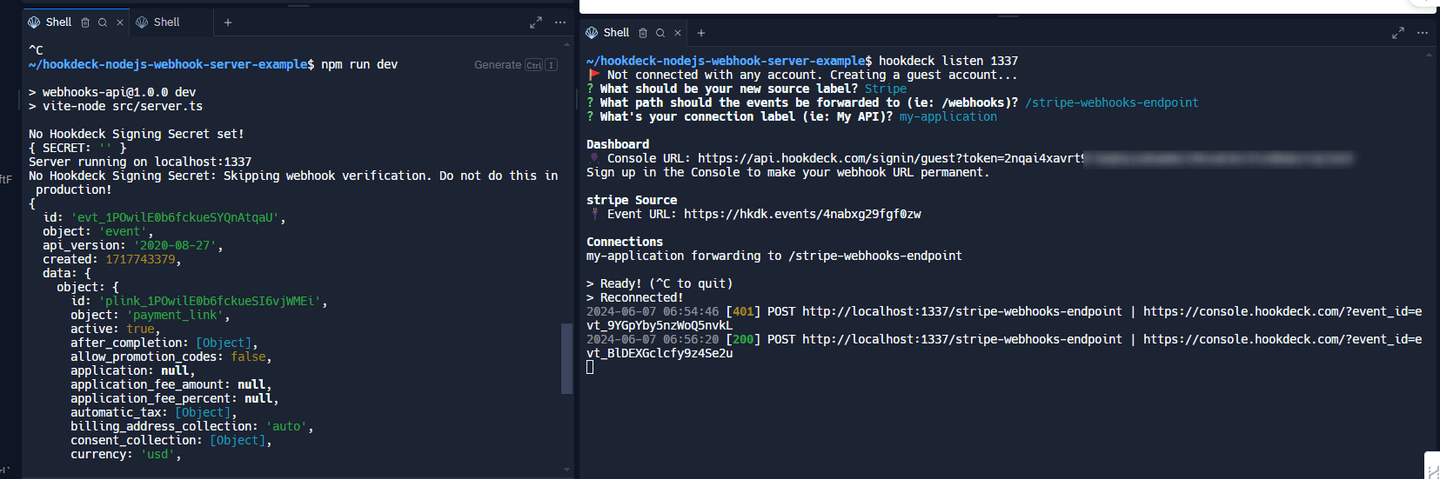This screenshot has height=479, width=1440.
Task: Click the trash icon on the left Shell tab
Action: tap(85, 22)
